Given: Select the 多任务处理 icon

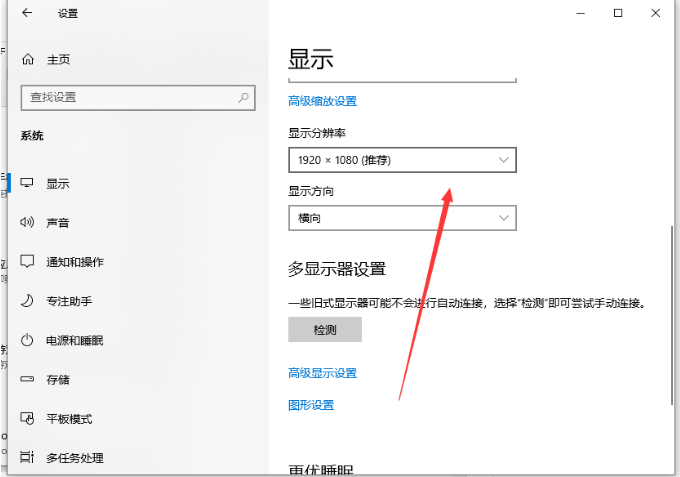Looking at the screenshot, I should [27, 457].
